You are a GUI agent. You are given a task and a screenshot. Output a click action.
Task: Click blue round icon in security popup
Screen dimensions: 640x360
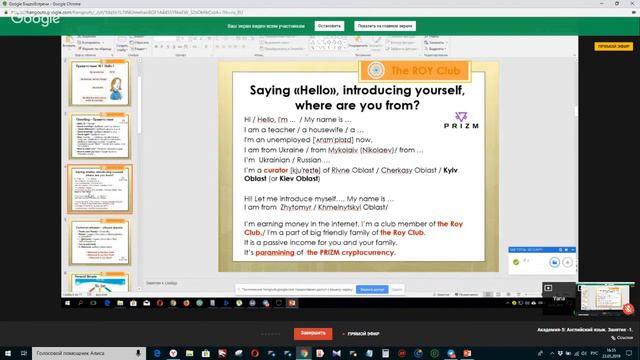click(x=554, y=262)
